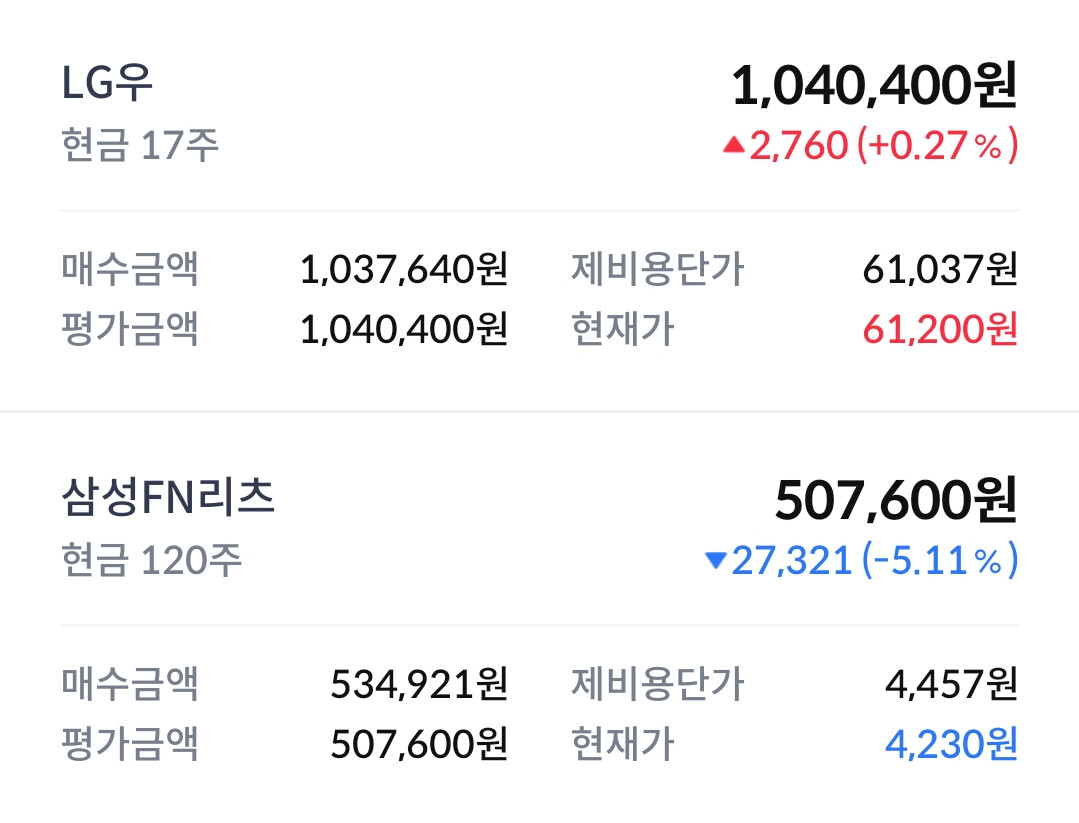Click the 61,037원 cost basis value
The image size is (1079, 823).
tap(940, 268)
